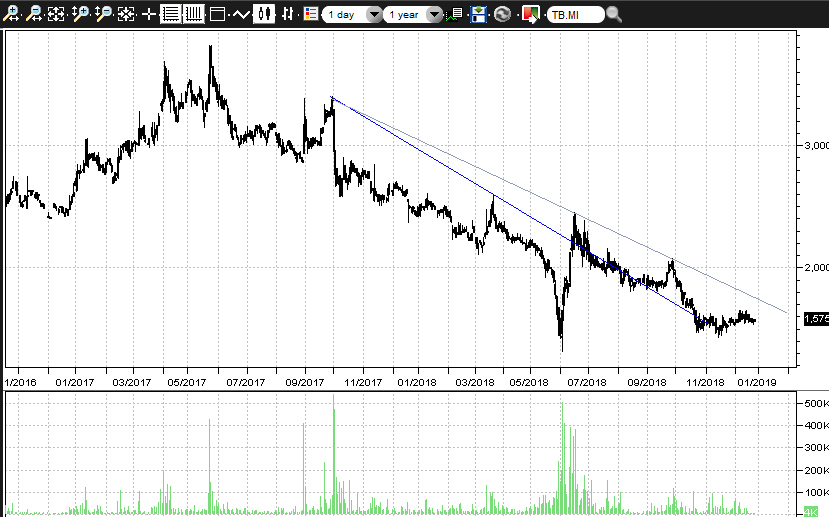The width and height of the screenshot is (829, 517).
Task: Click the 2,000 price axis label
Action: 816,267
